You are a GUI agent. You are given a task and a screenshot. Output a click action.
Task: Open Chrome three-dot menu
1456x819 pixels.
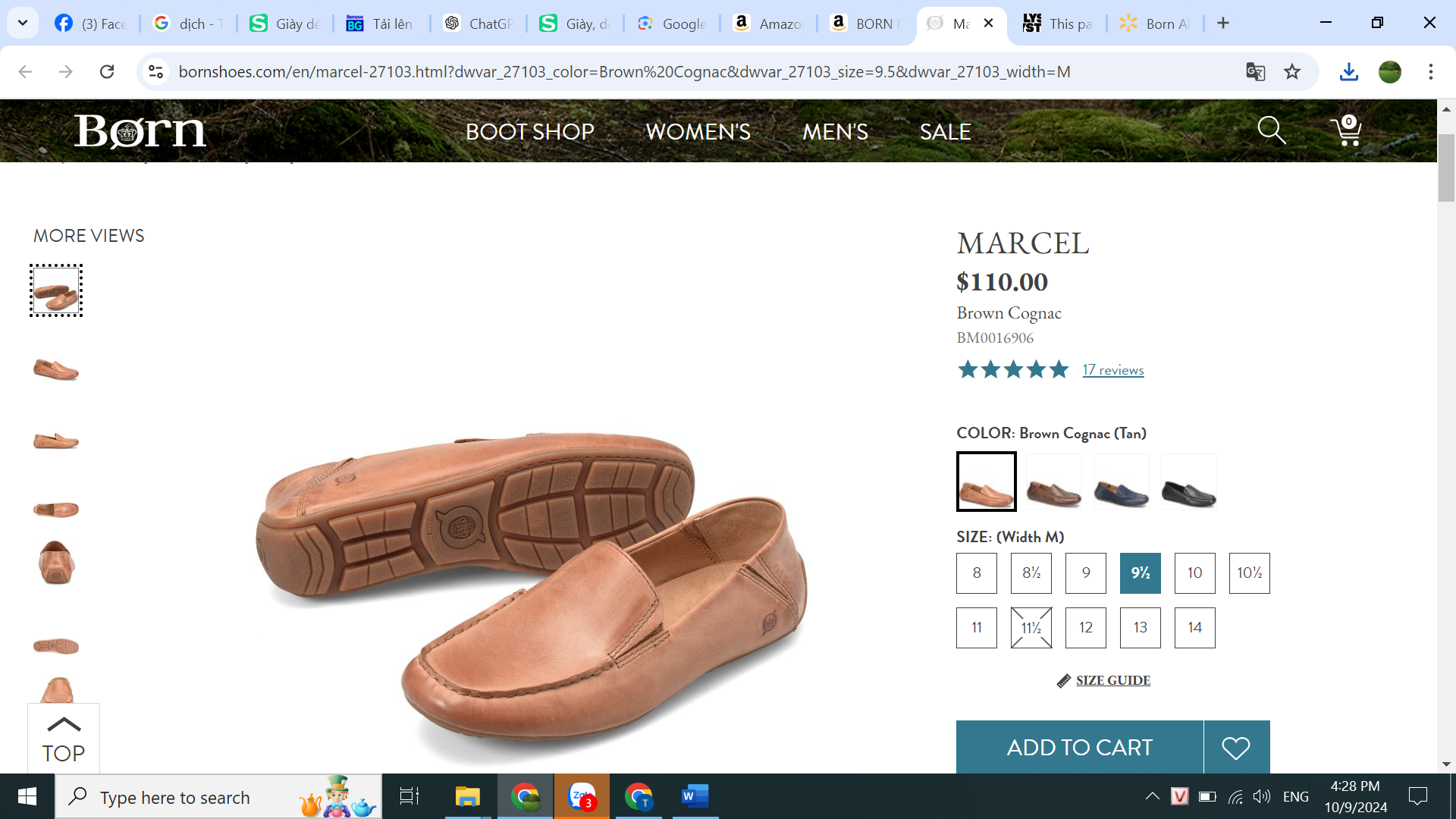coord(1430,71)
